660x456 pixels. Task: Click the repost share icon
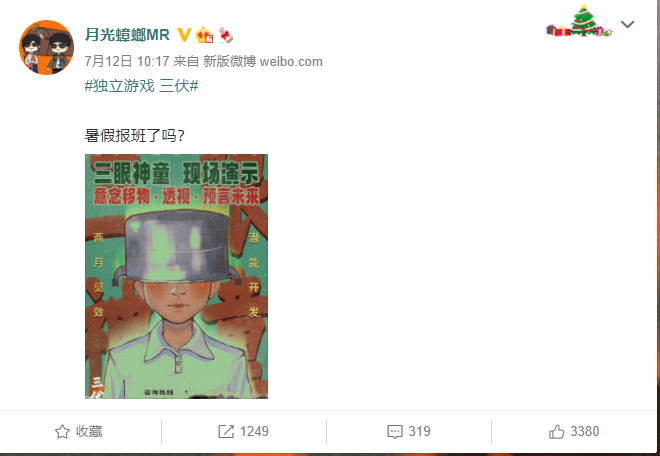[226, 432]
